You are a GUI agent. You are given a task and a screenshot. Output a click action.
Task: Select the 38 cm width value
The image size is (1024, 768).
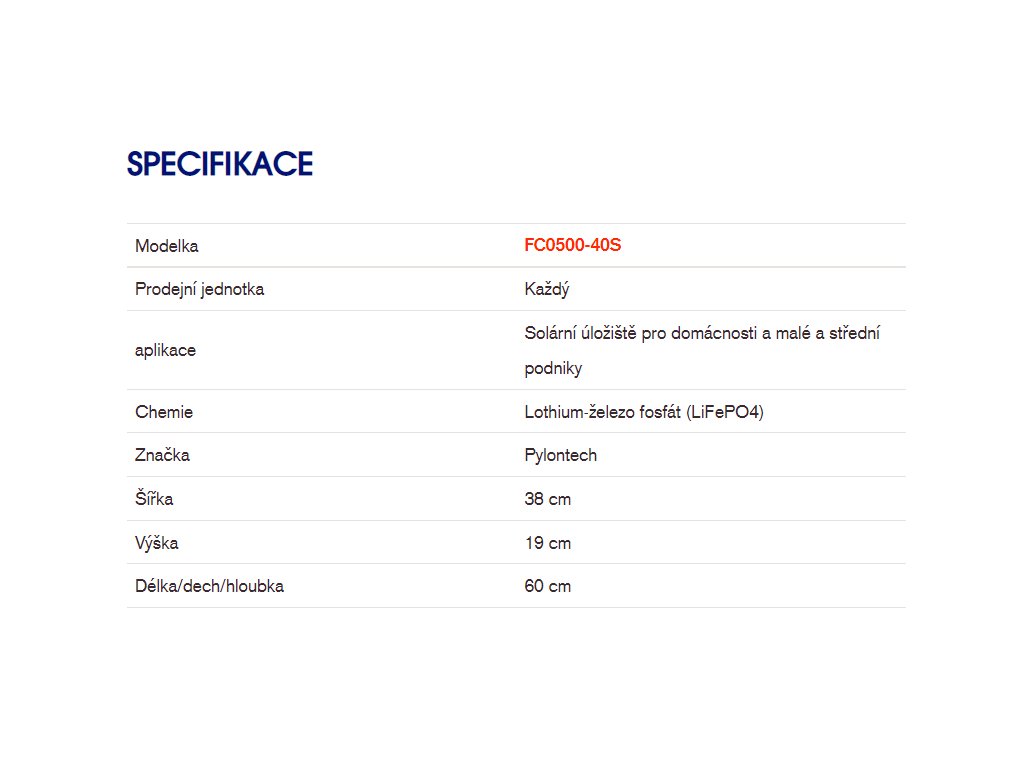[x=548, y=499]
